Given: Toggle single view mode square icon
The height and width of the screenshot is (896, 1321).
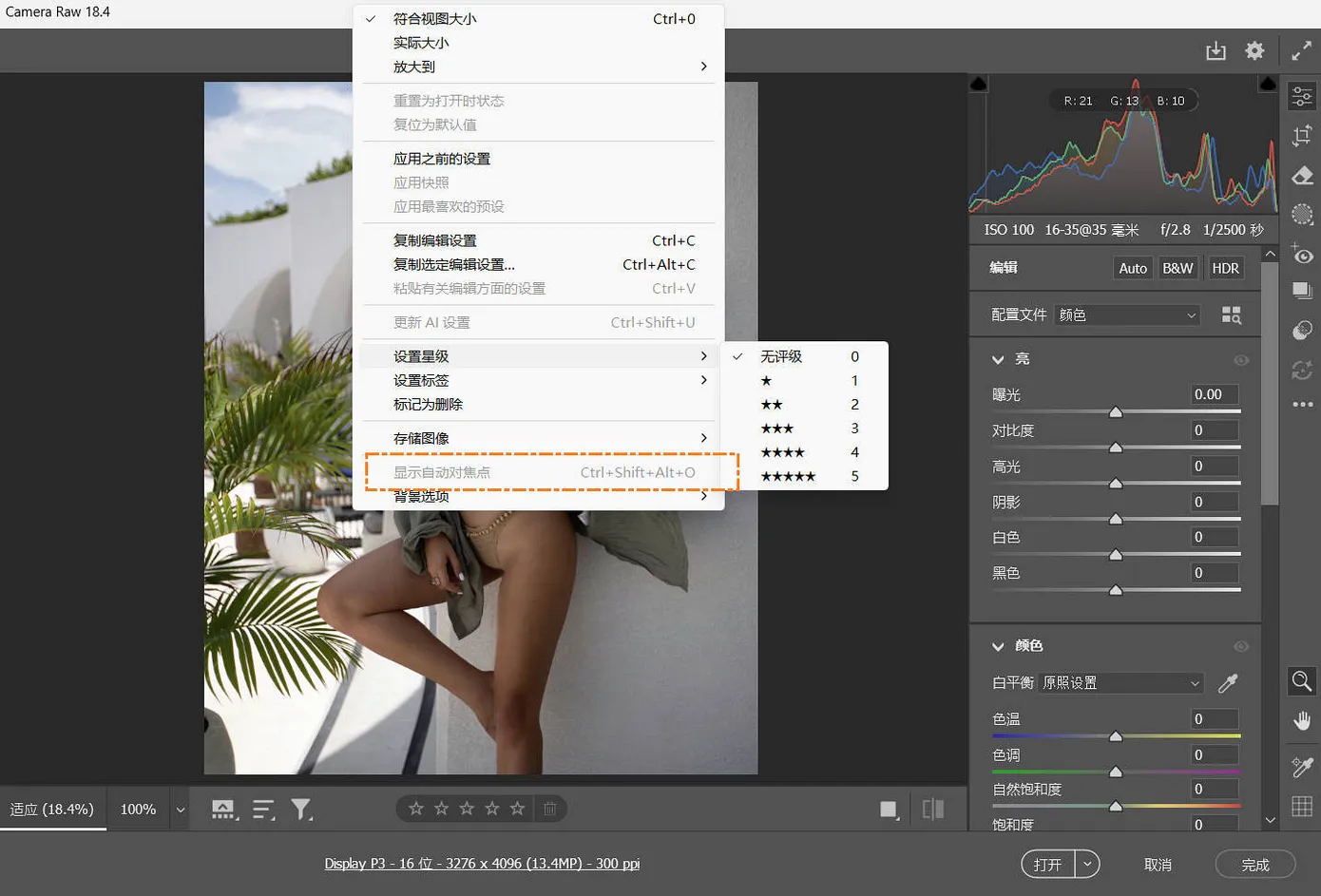Looking at the screenshot, I should (x=889, y=810).
